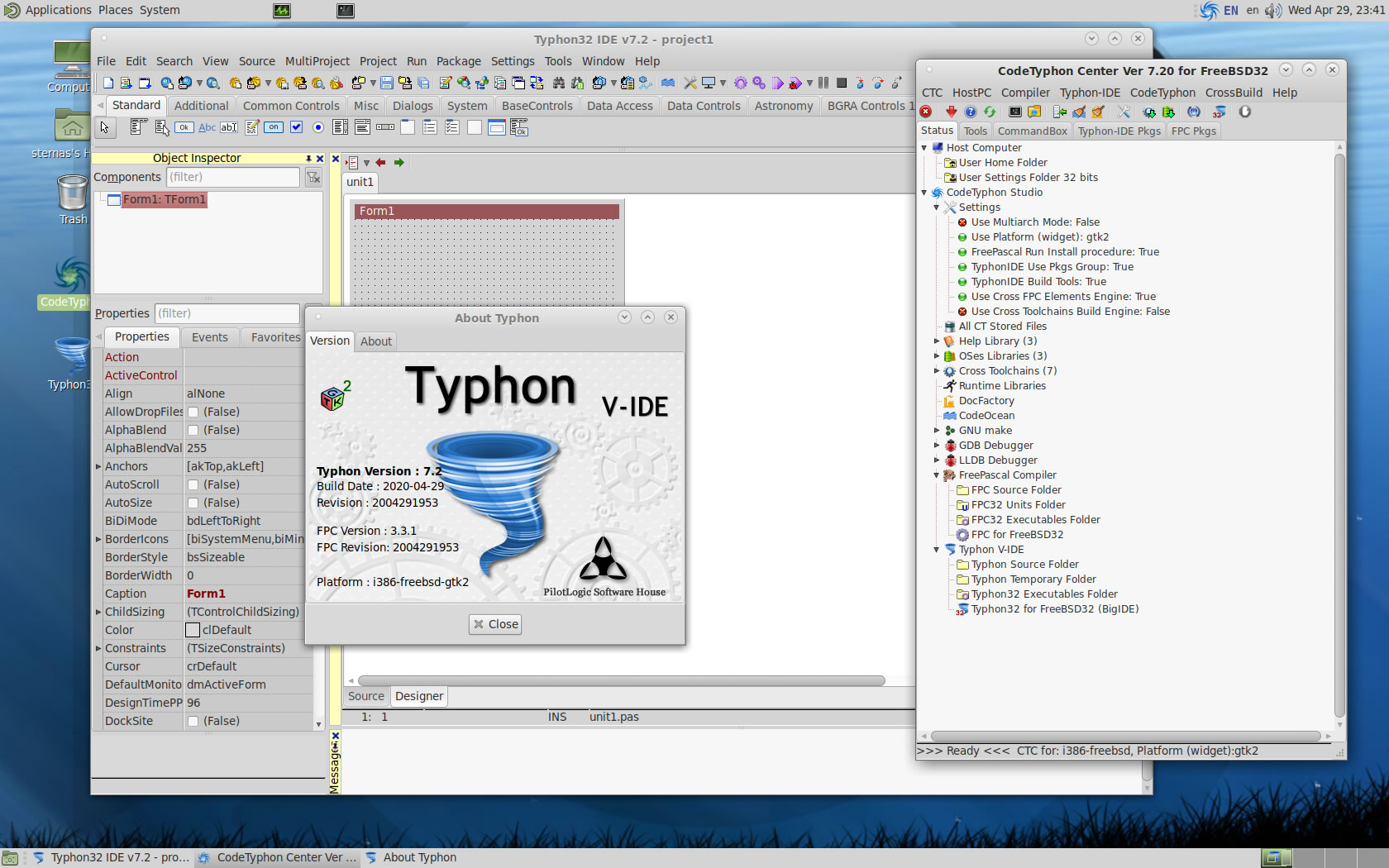Screen dimensions: 1389x868
Task: Click the Stop square in IDE toolbar
Action: pyautogui.click(x=842, y=83)
